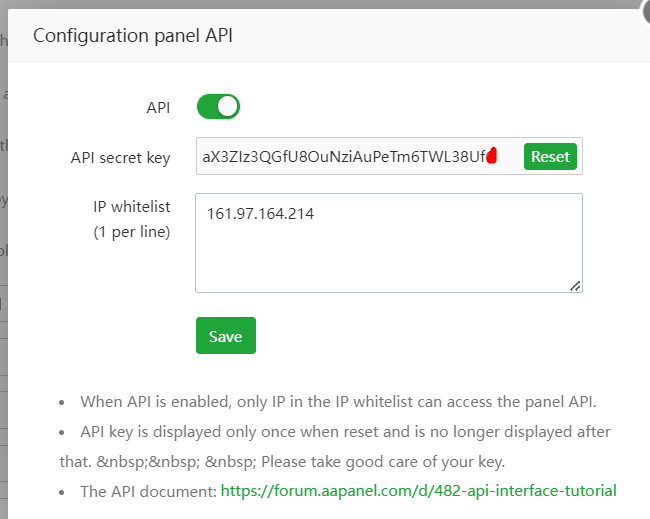The width and height of the screenshot is (650, 519).
Task: Click the red mark at key's end
Action: (491, 157)
